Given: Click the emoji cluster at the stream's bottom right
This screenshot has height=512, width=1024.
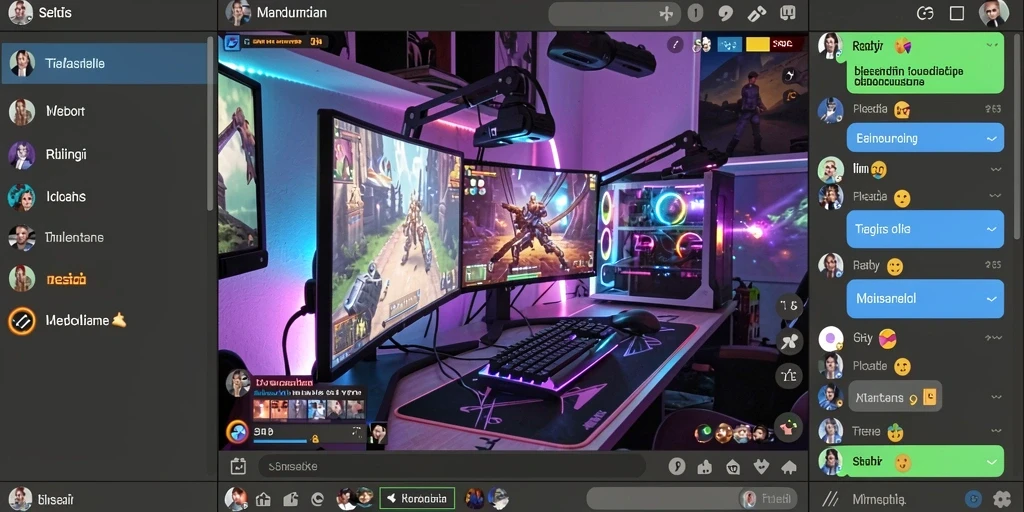Looking at the screenshot, I should click(733, 432).
